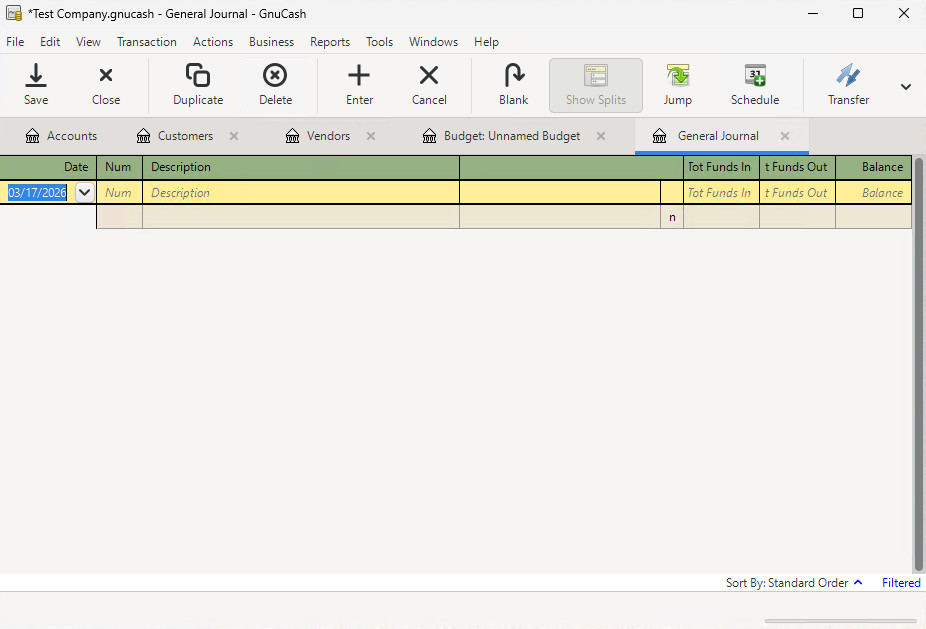Screen dimensions: 926x629
Task: Open the Actions menu
Action: pyautogui.click(x=213, y=42)
